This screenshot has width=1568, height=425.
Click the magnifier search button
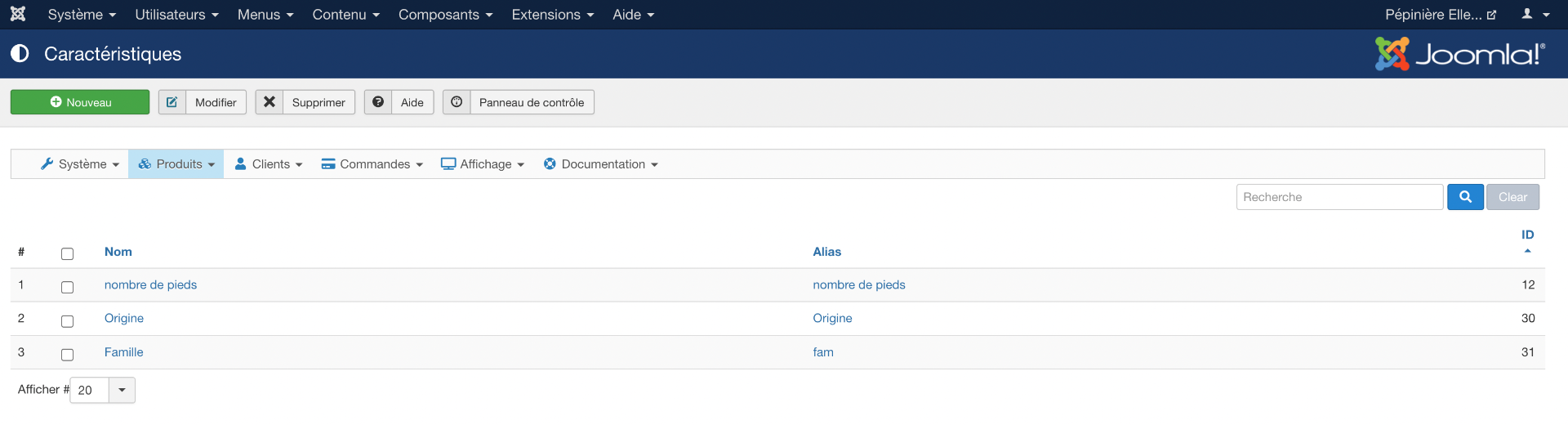[x=1465, y=197]
